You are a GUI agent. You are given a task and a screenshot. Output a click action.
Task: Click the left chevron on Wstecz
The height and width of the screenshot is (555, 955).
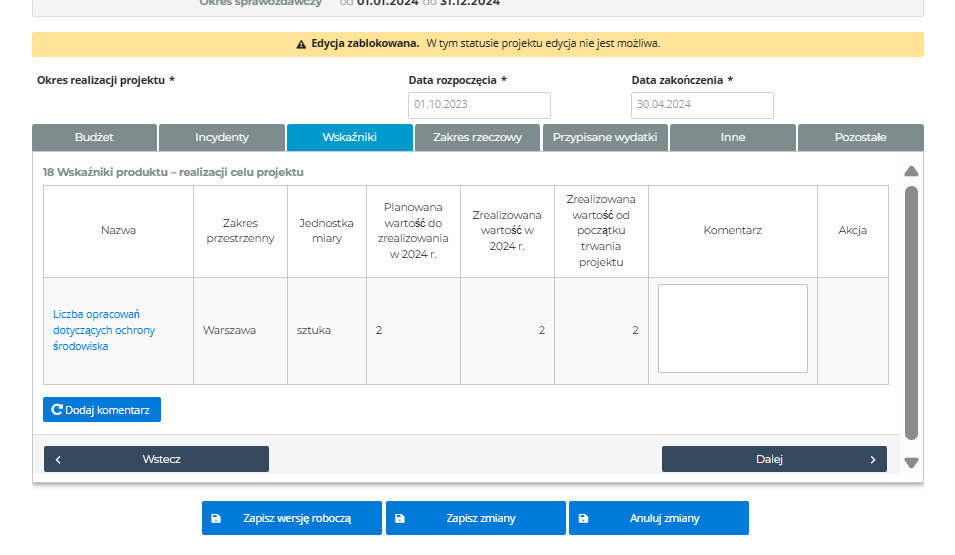click(59, 460)
